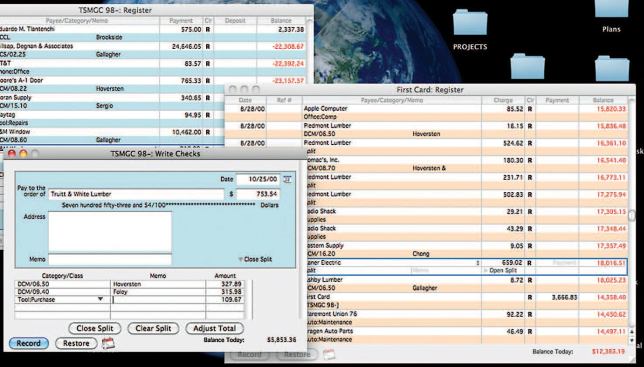This screenshot has width=644, height=367.
Task: Select the Apple Computer entry in First Card register
Action: (325, 109)
